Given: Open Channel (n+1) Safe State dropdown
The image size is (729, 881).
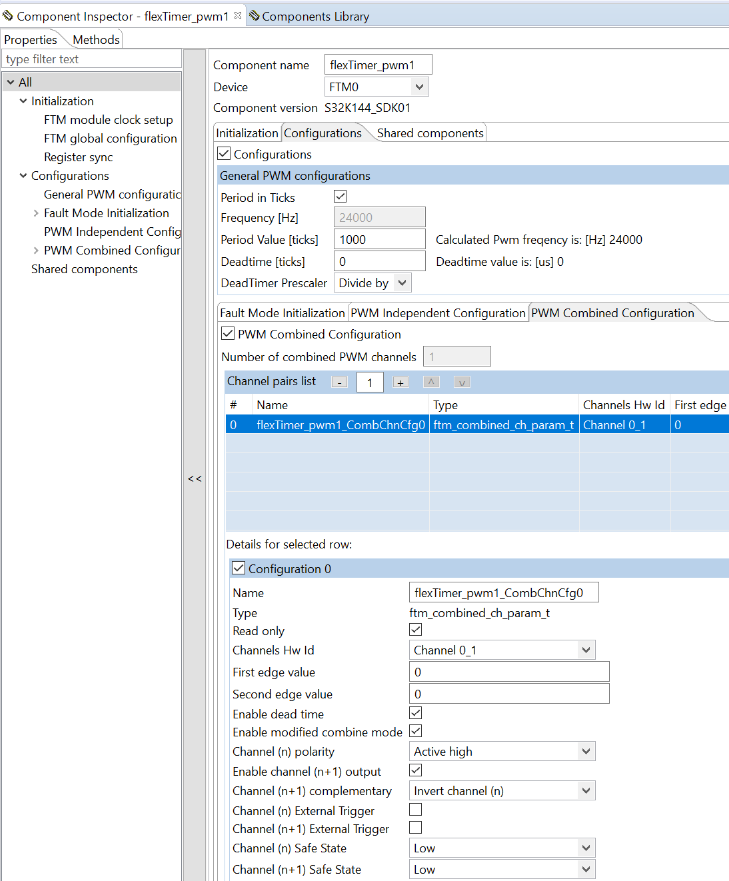Looking at the screenshot, I should tap(586, 869).
